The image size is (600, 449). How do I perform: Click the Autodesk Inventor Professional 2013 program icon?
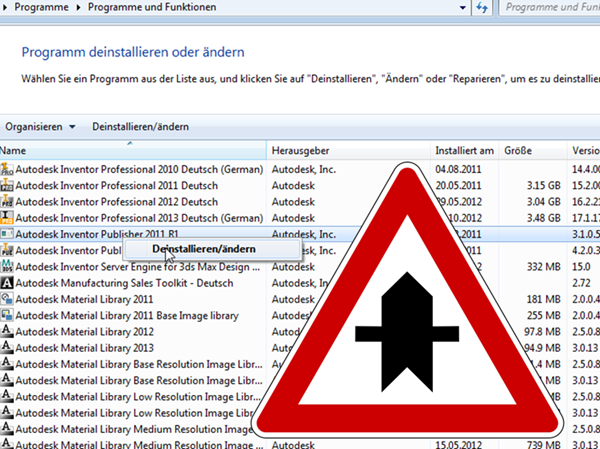(x=7, y=218)
